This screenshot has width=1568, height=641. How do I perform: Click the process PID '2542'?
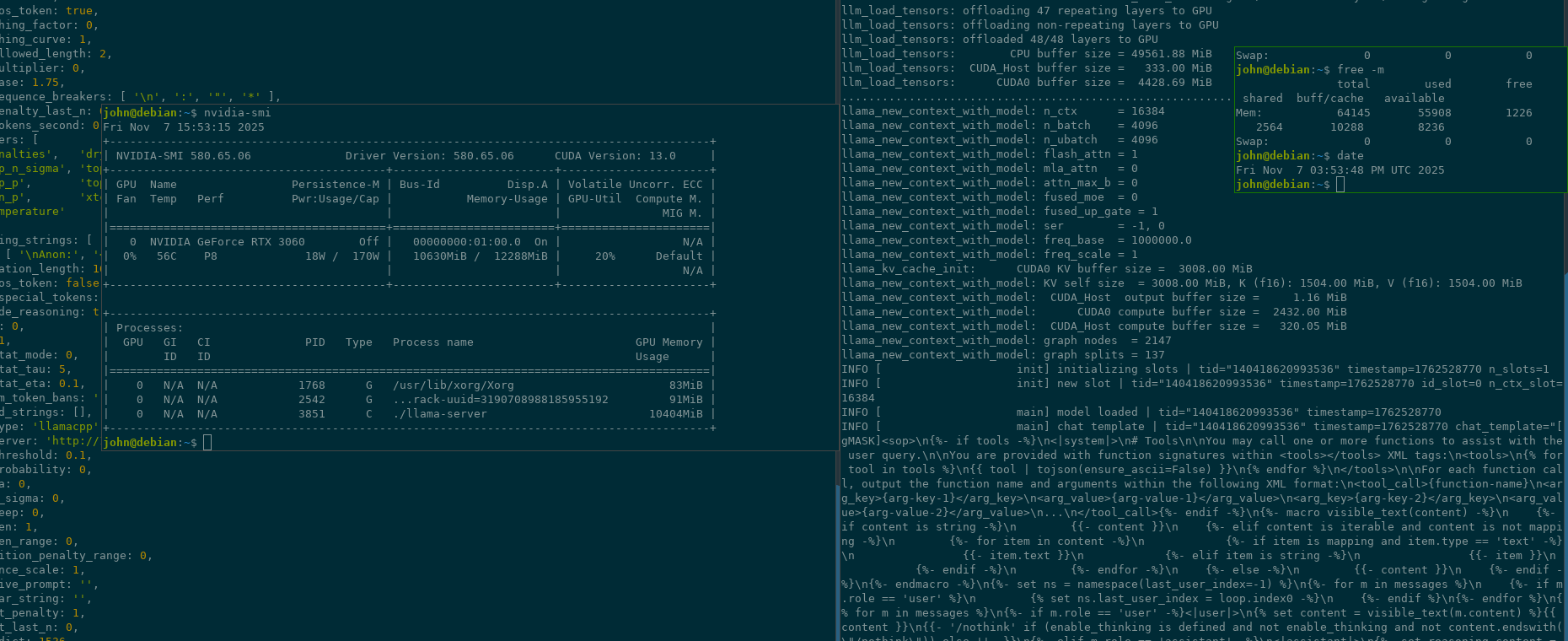click(312, 400)
